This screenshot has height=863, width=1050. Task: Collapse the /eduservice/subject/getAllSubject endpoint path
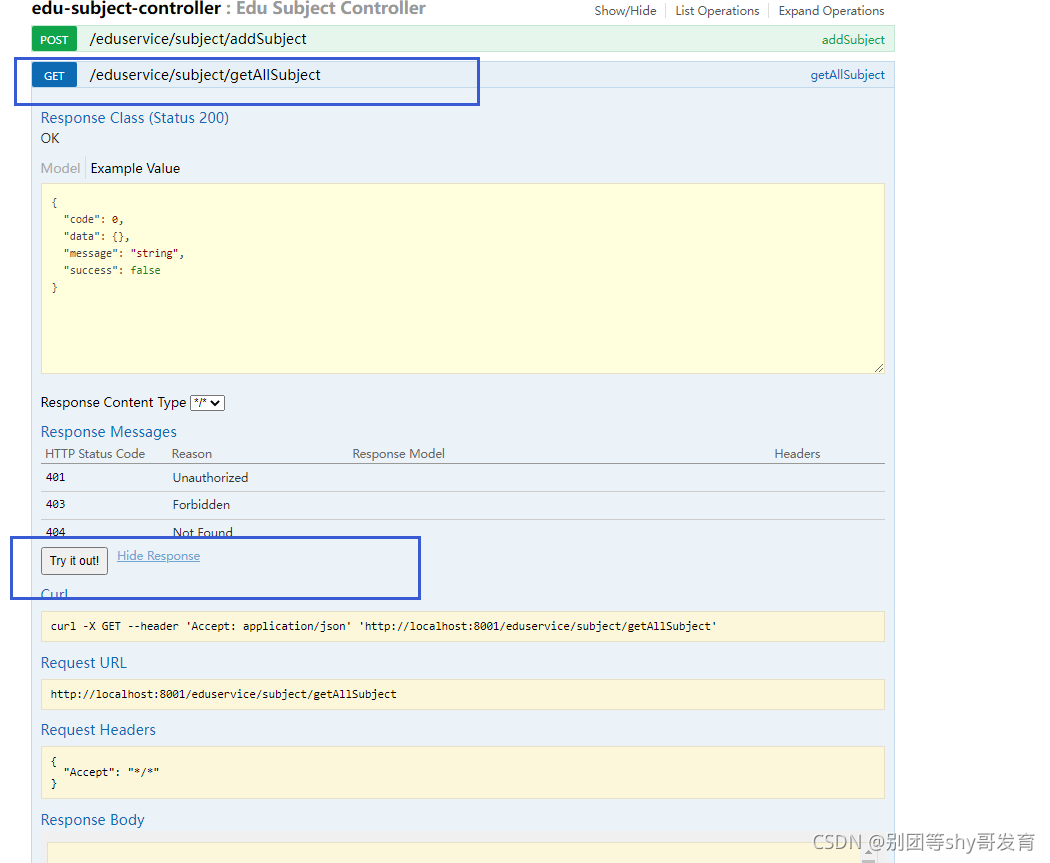205,75
